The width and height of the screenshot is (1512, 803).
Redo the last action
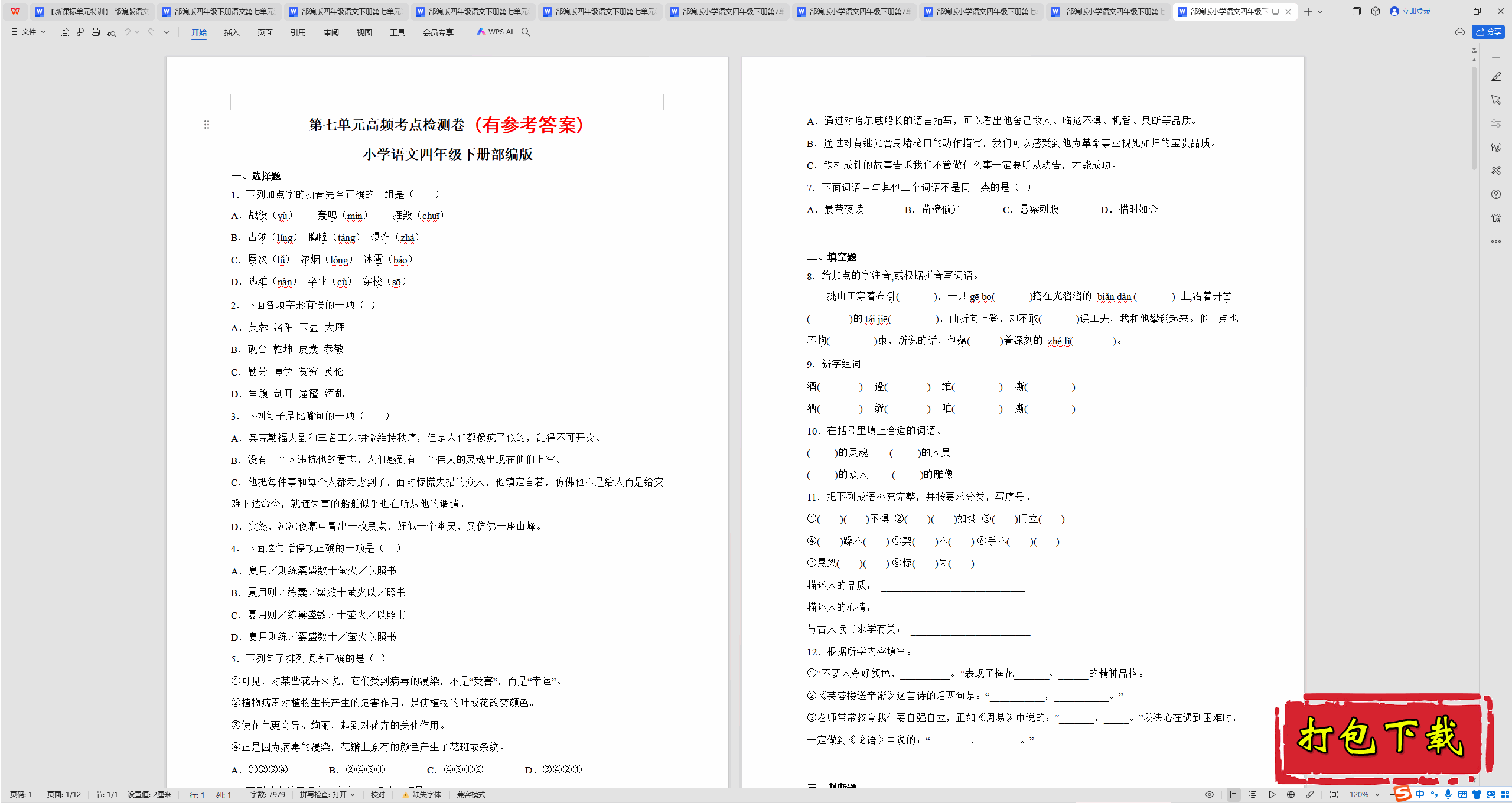coord(151,32)
